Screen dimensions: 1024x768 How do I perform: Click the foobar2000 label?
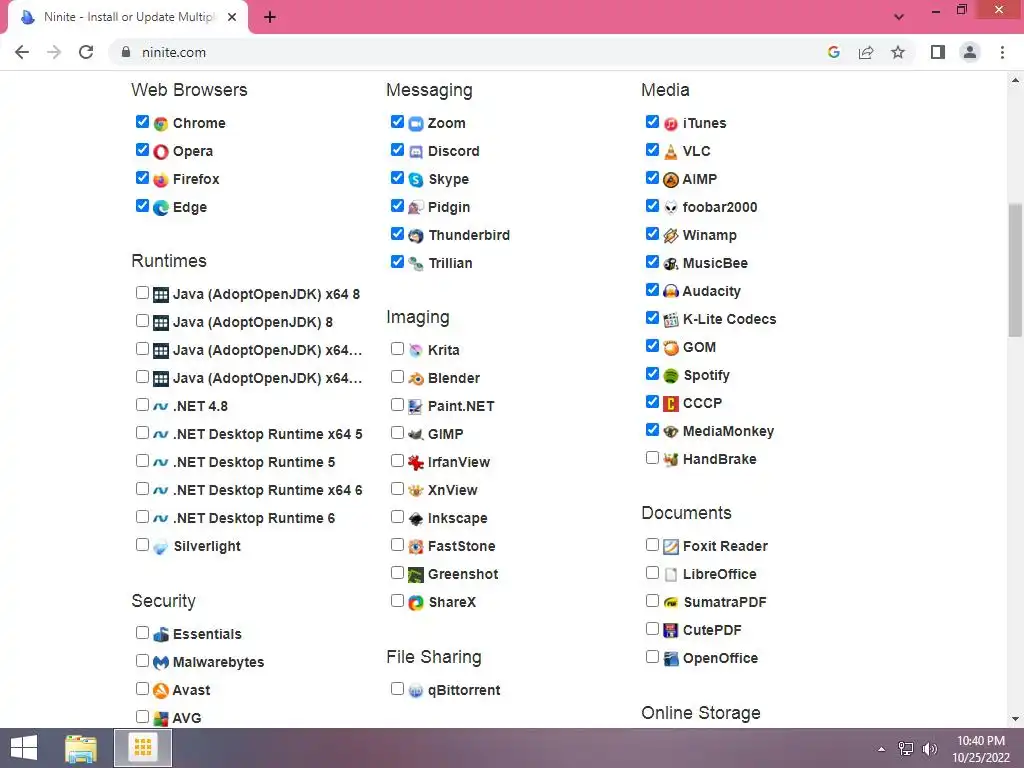point(720,207)
